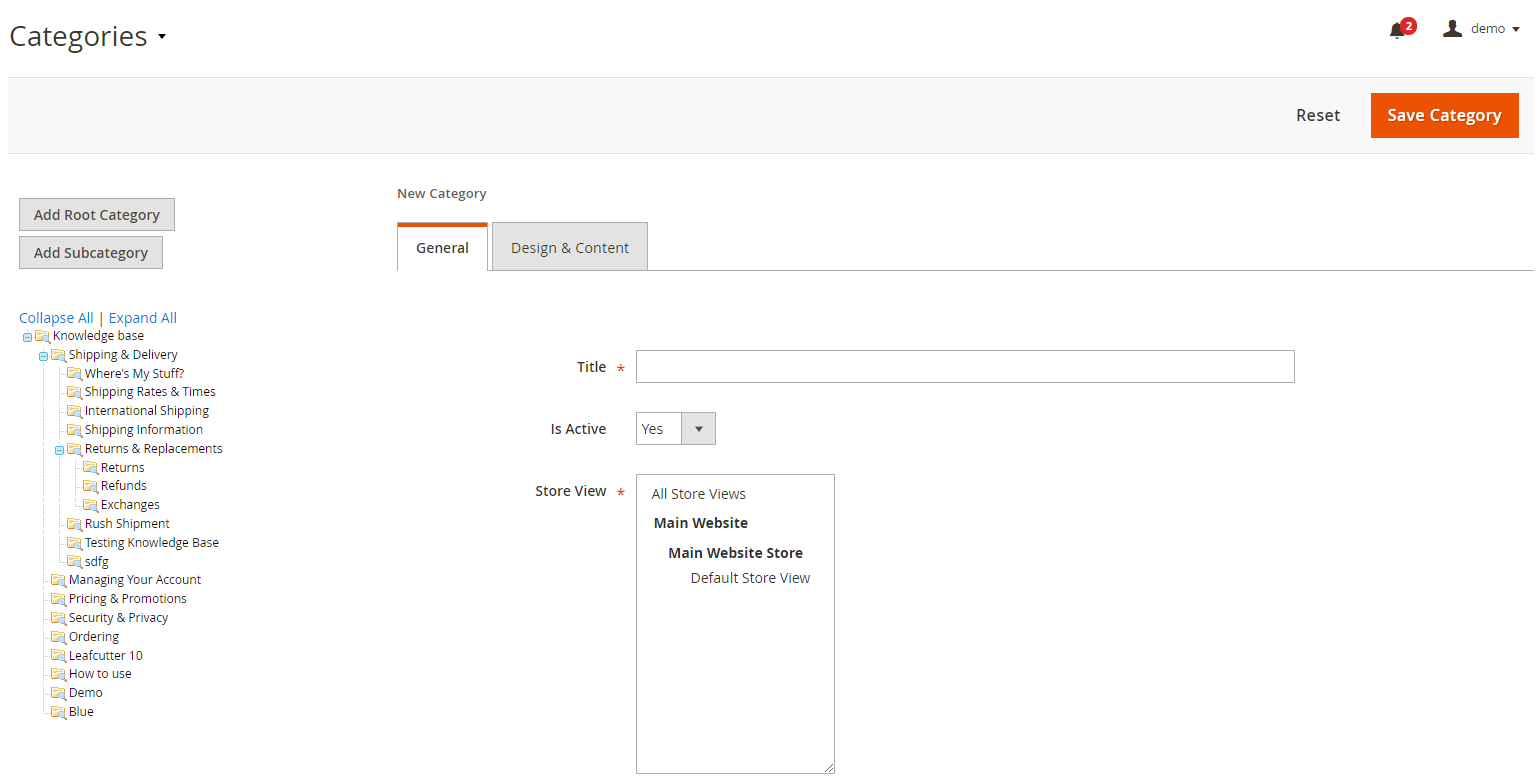Click the Pricing & Promotions folder icon
1538x784 pixels.
coord(59,599)
